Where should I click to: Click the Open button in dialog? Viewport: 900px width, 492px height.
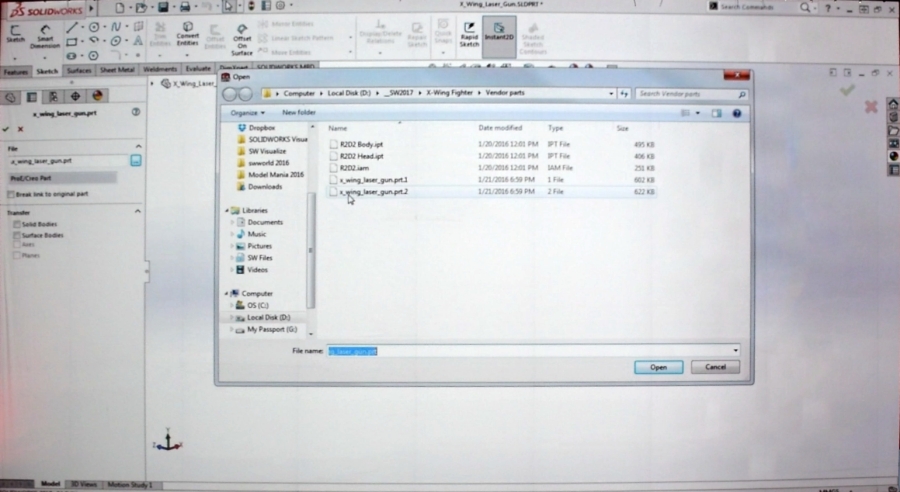coord(658,367)
